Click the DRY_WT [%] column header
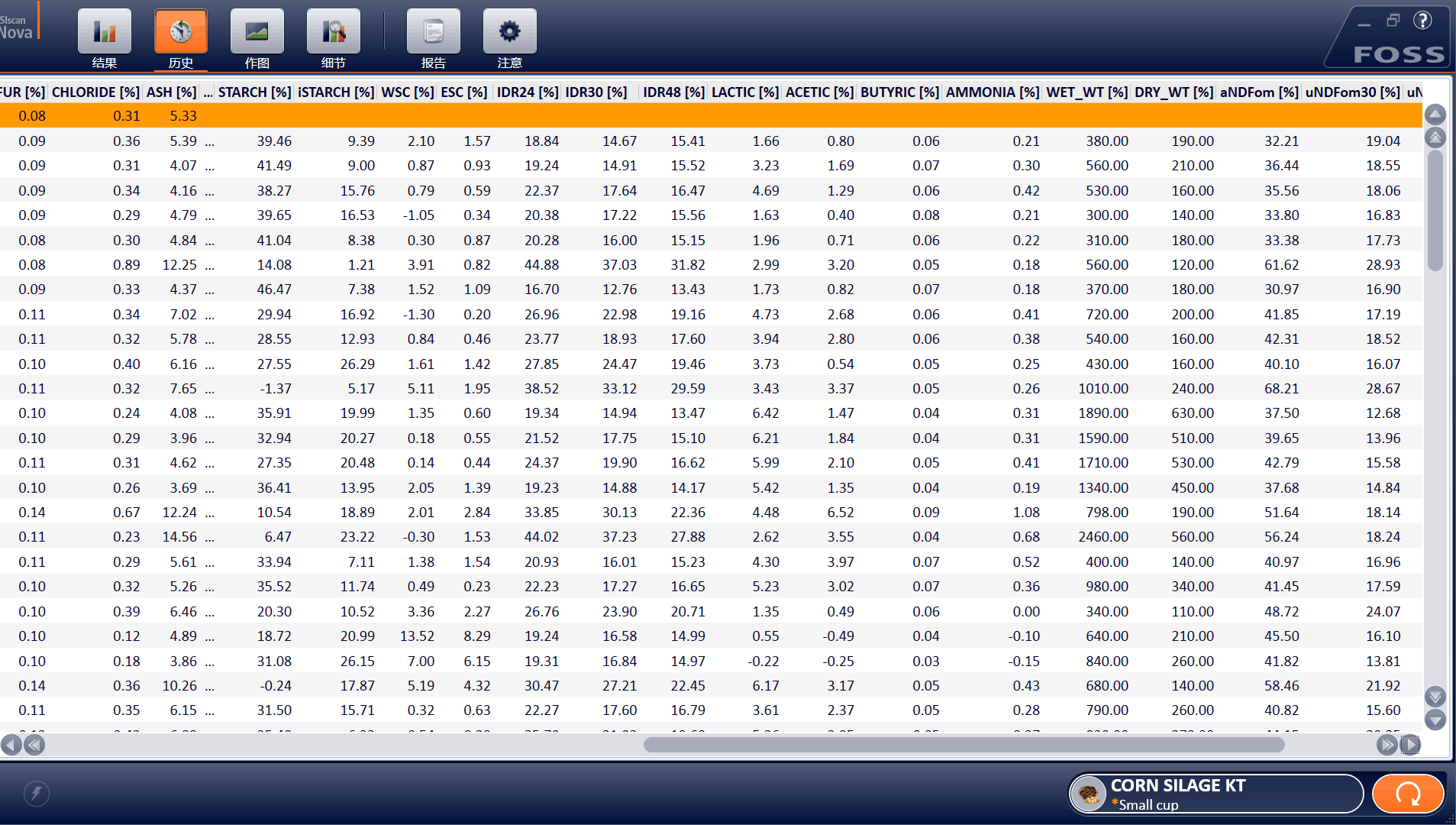This screenshot has width=1456, height=825. coord(1174,92)
